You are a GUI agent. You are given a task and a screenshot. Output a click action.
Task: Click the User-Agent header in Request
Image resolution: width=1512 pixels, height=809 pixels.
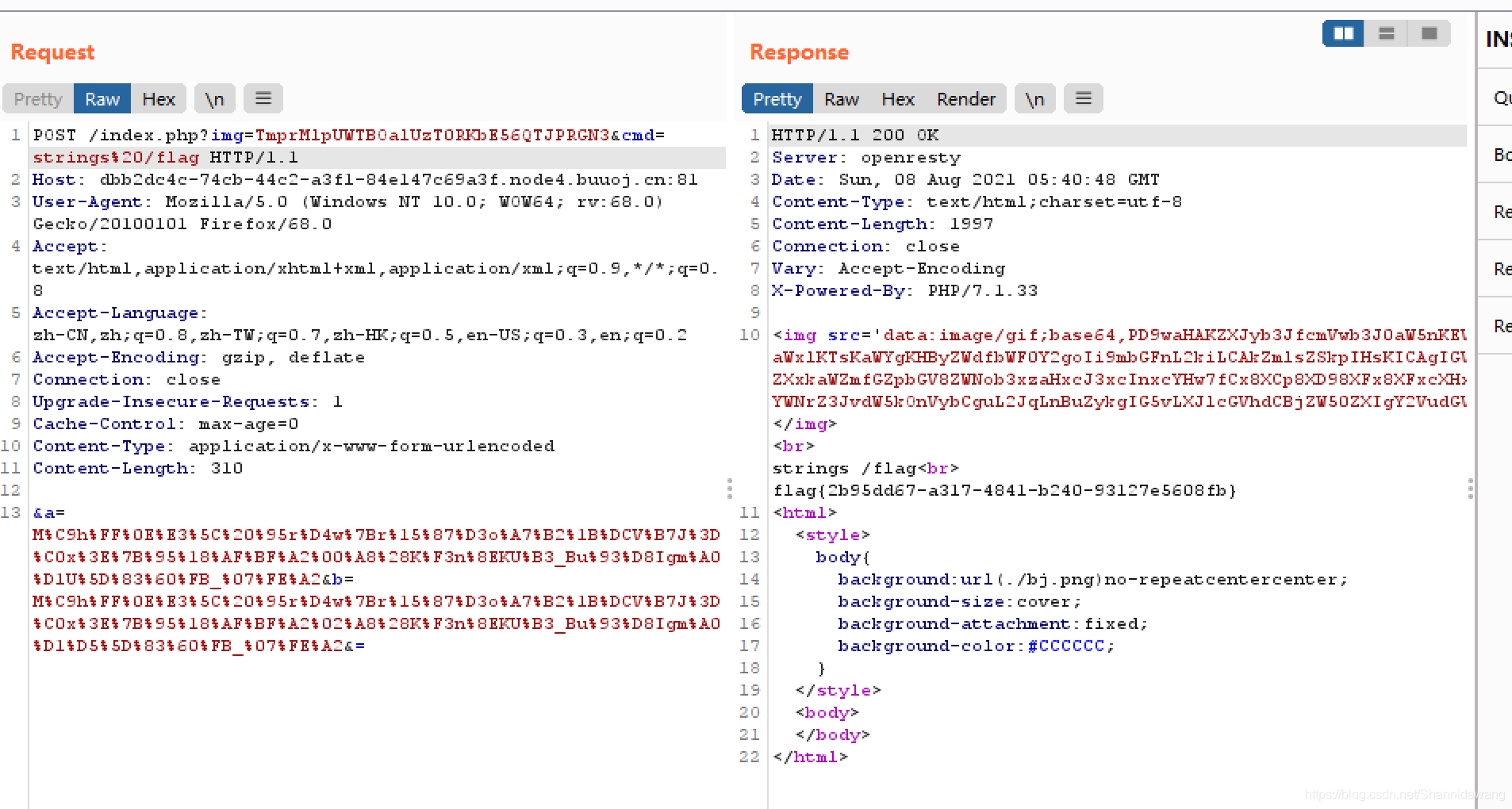[x=347, y=202]
